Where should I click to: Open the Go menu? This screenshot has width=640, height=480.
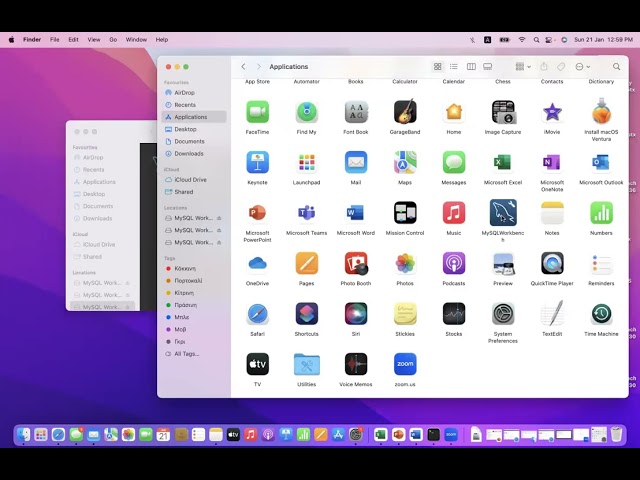pyautogui.click(x=113, y=40)
